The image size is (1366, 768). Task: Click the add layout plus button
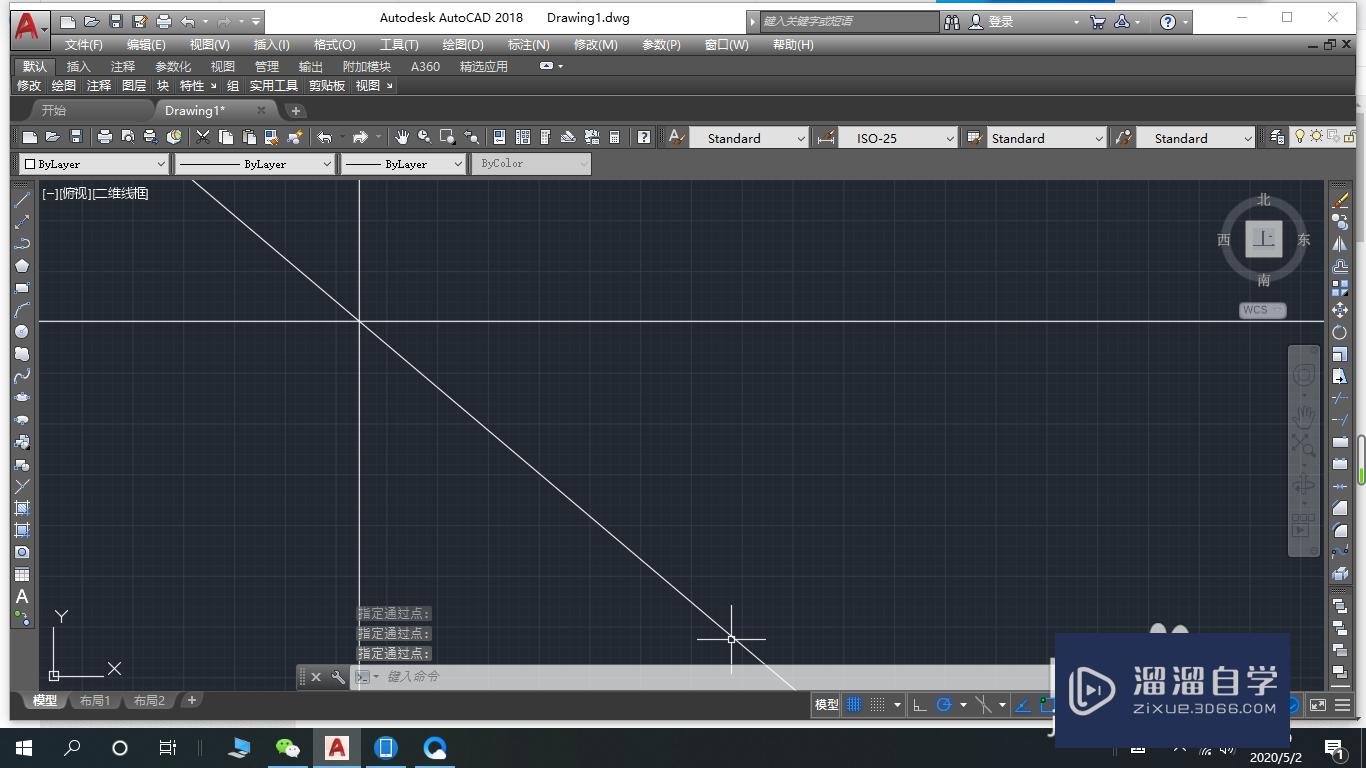click(x=191, y=700)
